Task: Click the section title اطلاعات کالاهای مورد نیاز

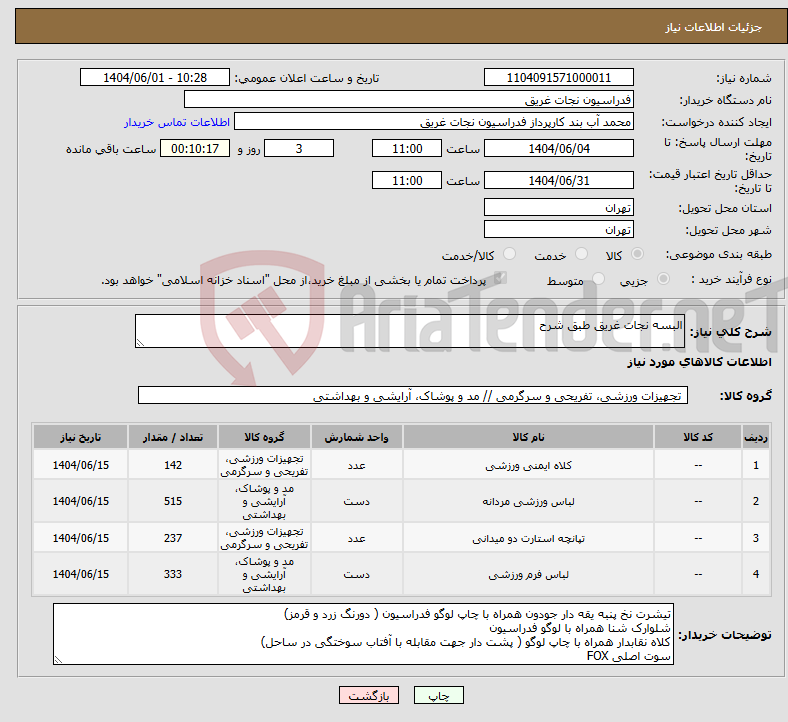Action: pyautogui.click(x=699, y=362)
